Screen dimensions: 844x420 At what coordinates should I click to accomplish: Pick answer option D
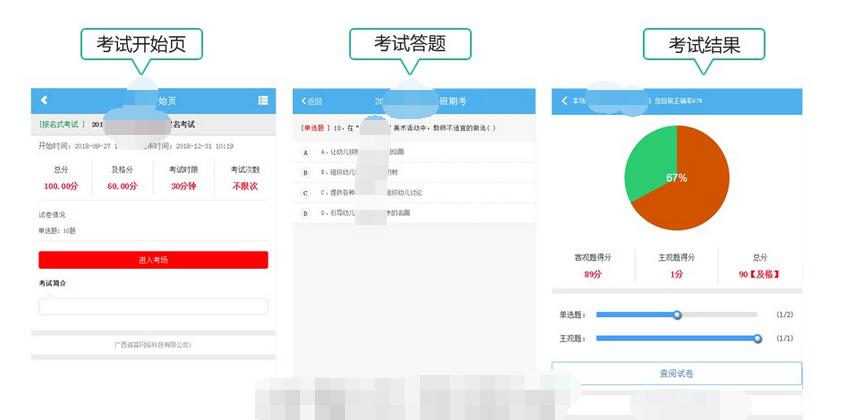305,213
